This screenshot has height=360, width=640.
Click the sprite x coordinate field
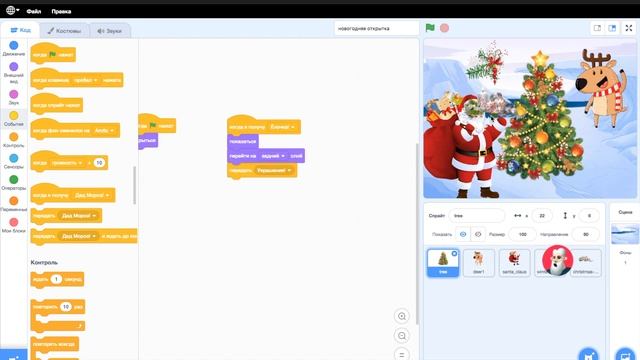[x=542, y=216]
